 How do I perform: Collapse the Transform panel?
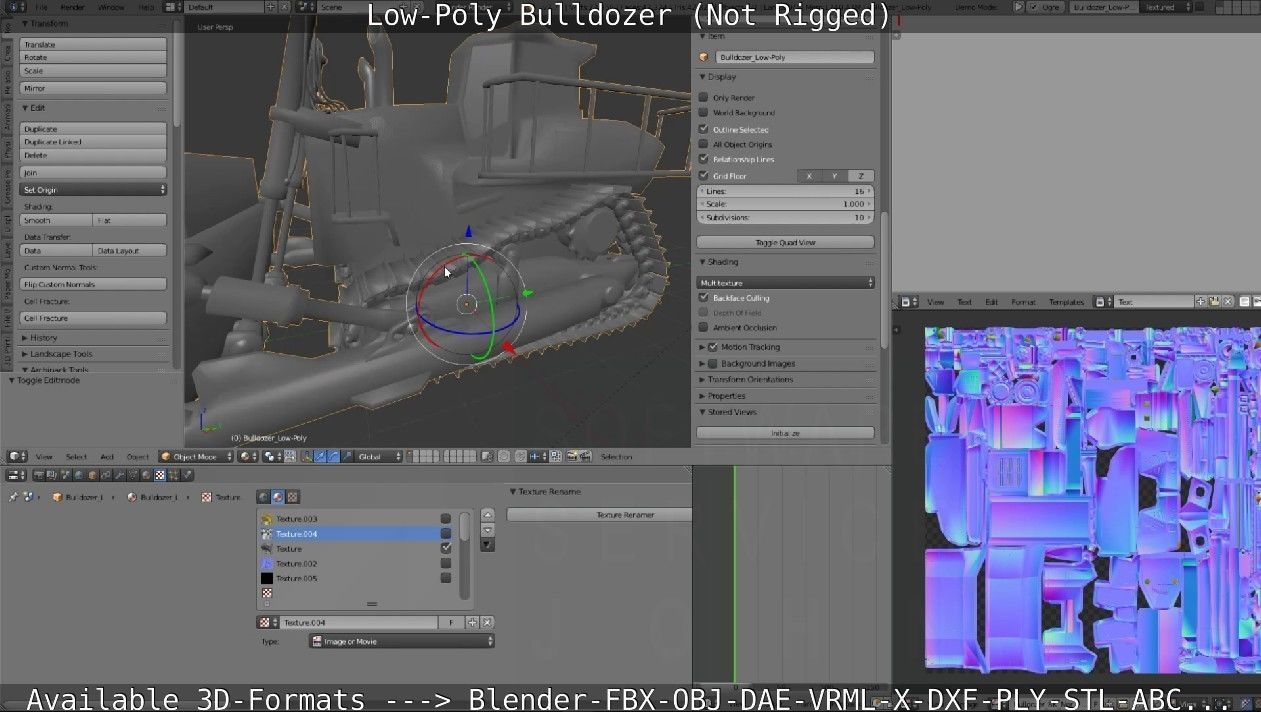tap(47, 23)
